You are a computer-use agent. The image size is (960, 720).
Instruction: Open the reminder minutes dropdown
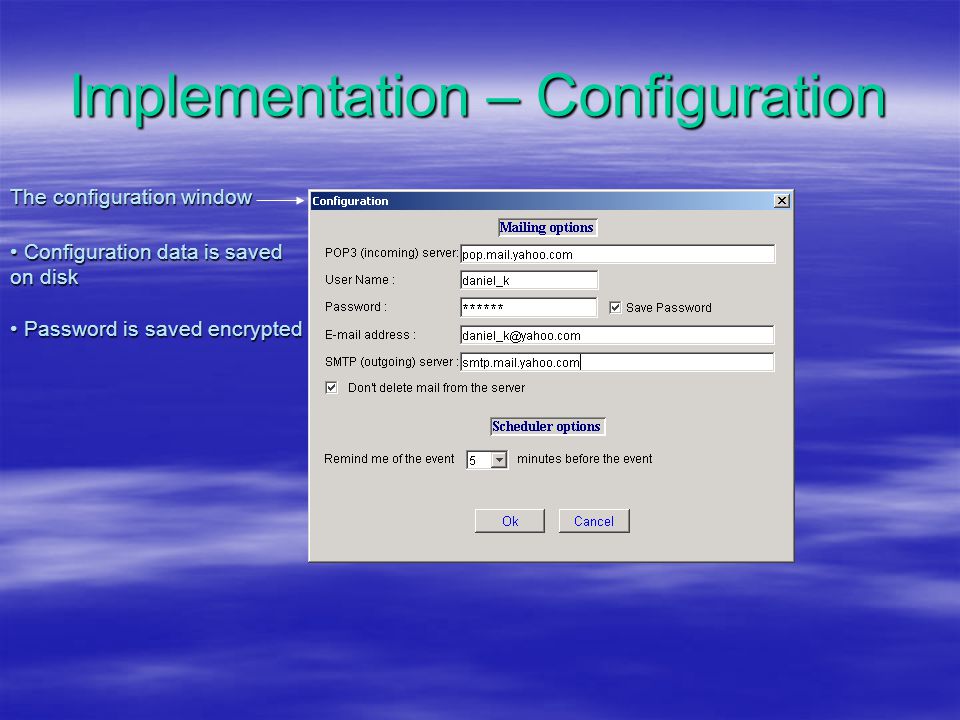[x=500, y=459]
